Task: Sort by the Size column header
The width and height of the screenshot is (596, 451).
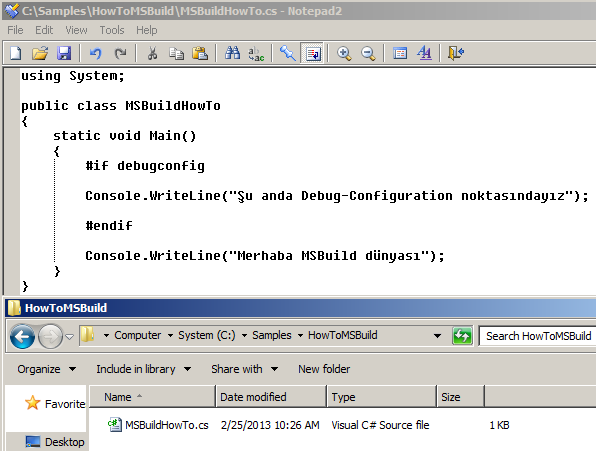Action: coord(461,397)
